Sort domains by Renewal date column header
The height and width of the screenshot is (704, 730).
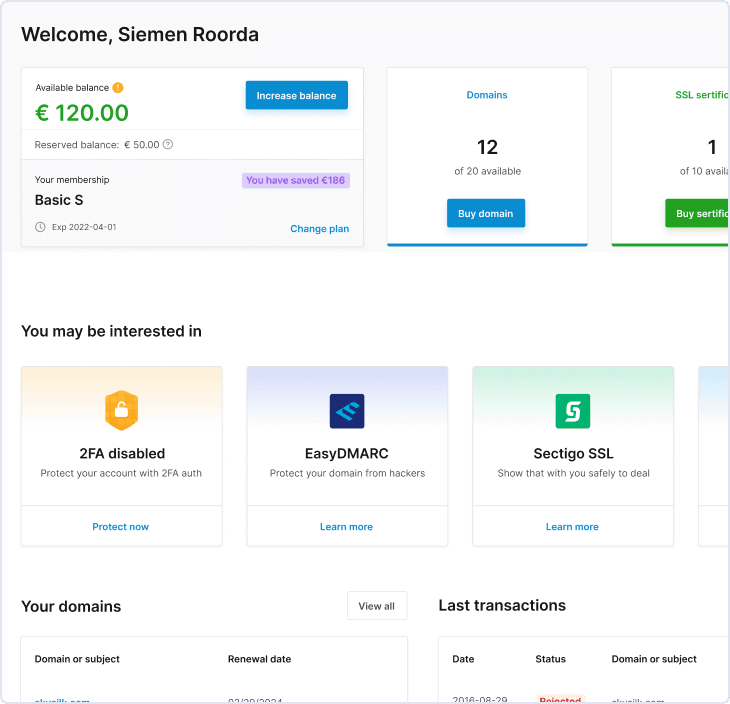point(259,659)
